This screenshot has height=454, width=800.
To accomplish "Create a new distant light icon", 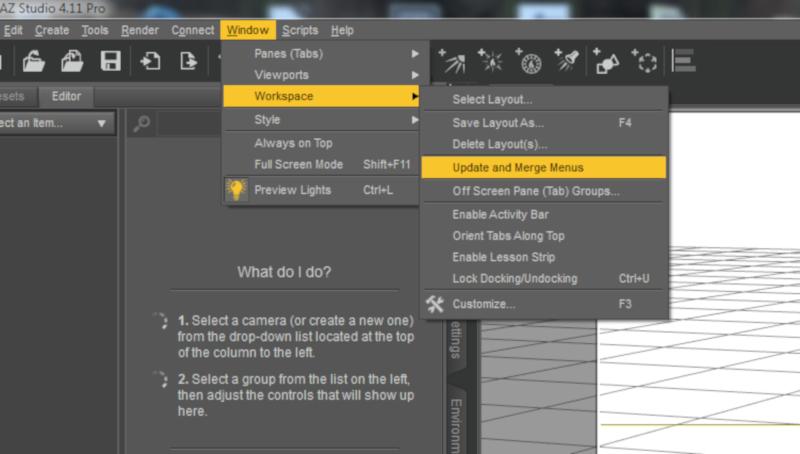I will (452, 61).
